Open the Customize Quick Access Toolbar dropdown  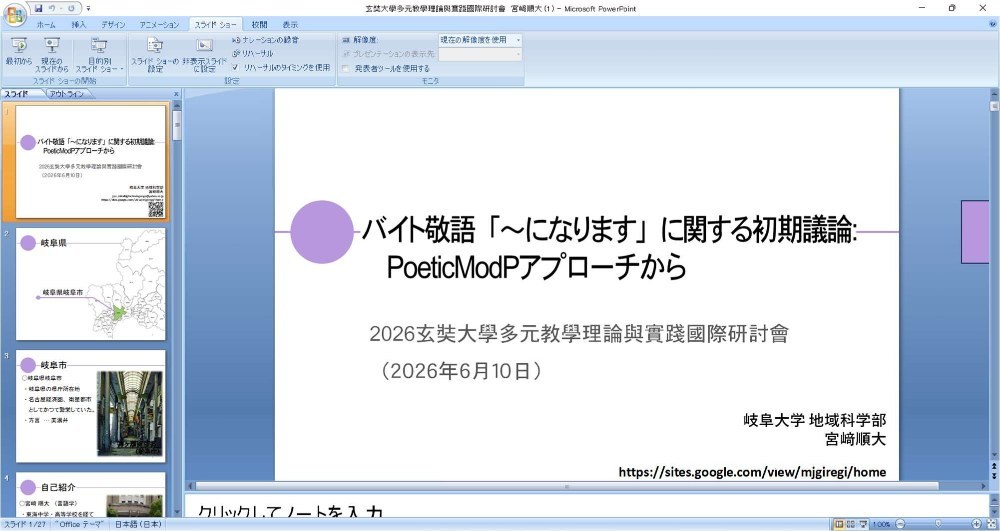[x=89, y=9]
